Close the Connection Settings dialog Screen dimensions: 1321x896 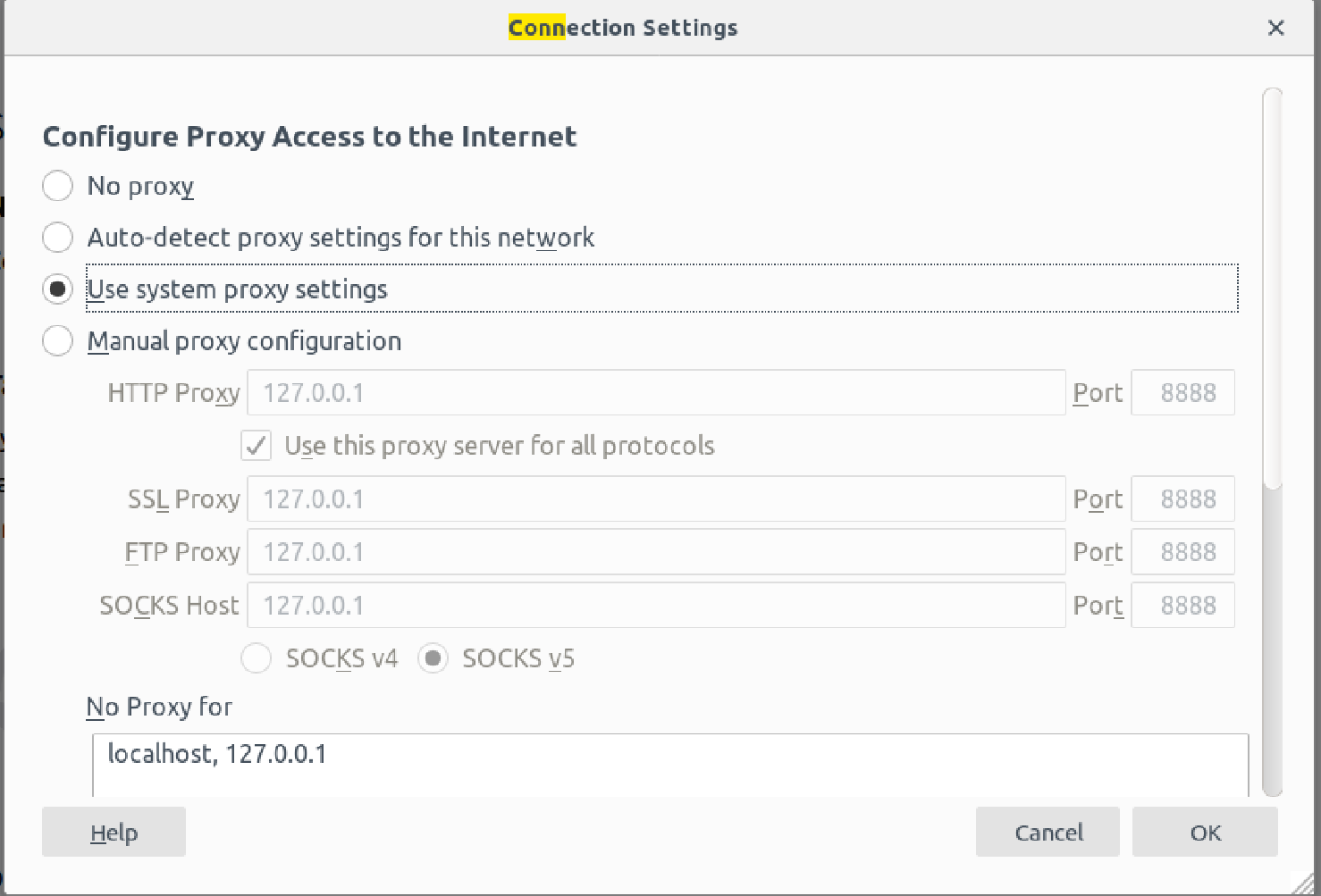tap(1275, 28)
